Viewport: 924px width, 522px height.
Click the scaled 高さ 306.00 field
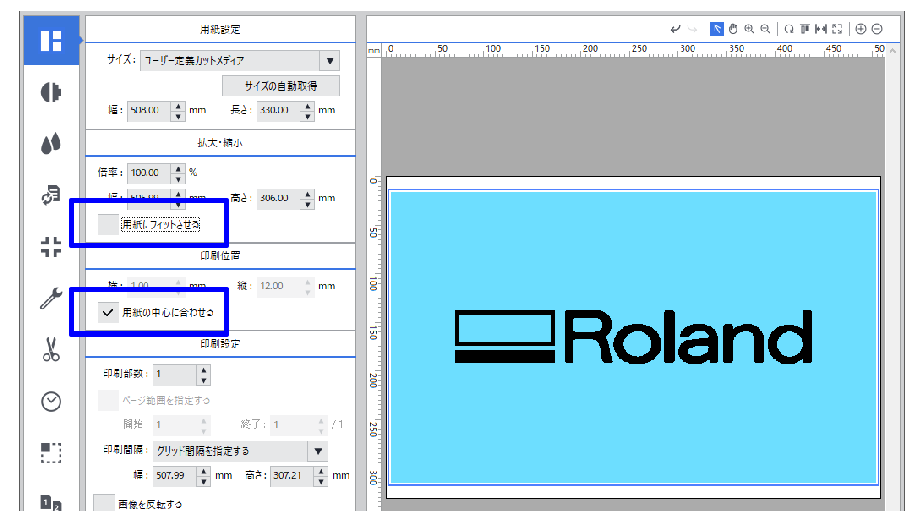(279, 199)
